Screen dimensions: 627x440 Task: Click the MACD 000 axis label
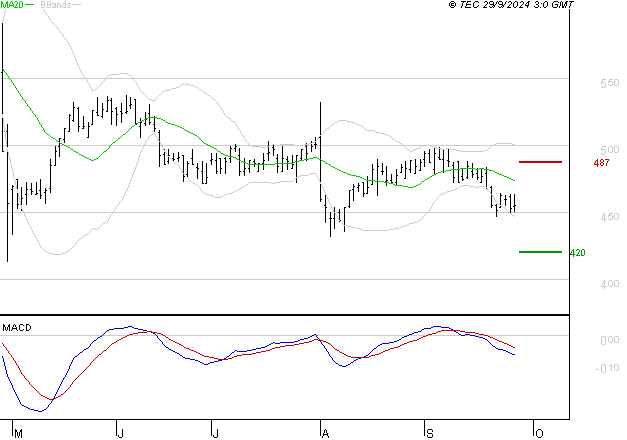click(x=610, y=340)
